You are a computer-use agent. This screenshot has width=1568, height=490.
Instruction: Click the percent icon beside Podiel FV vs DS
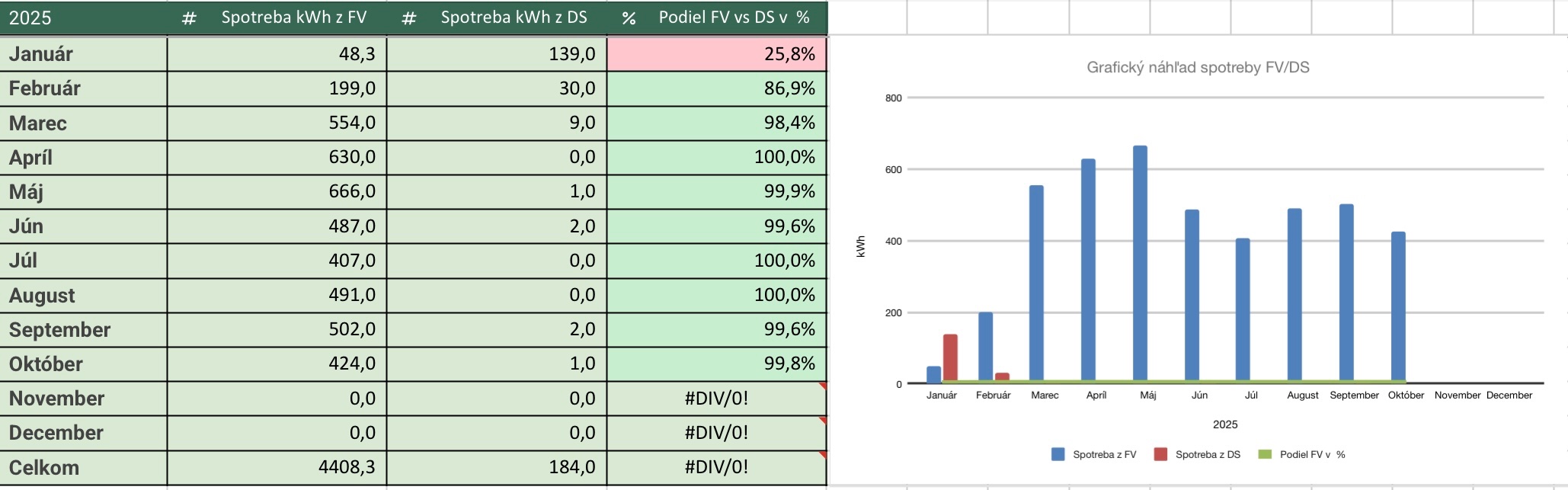629,18
